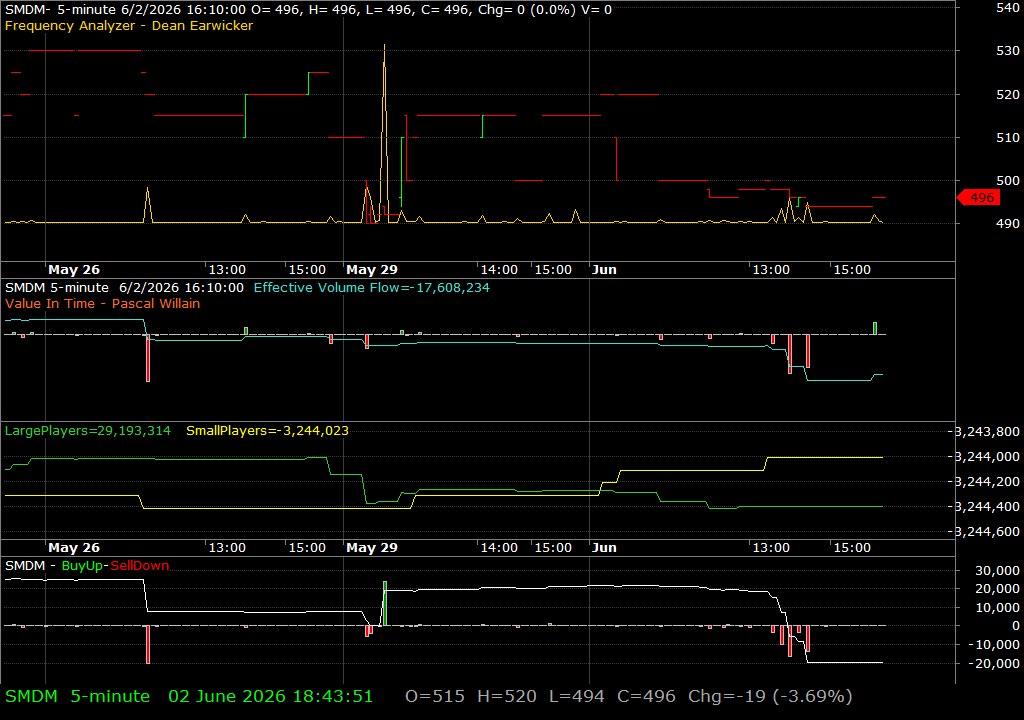Select the "LargePlayers=29,193,314" legend
The width and height of the screenshot is (1024, 720).
(88, 431)
